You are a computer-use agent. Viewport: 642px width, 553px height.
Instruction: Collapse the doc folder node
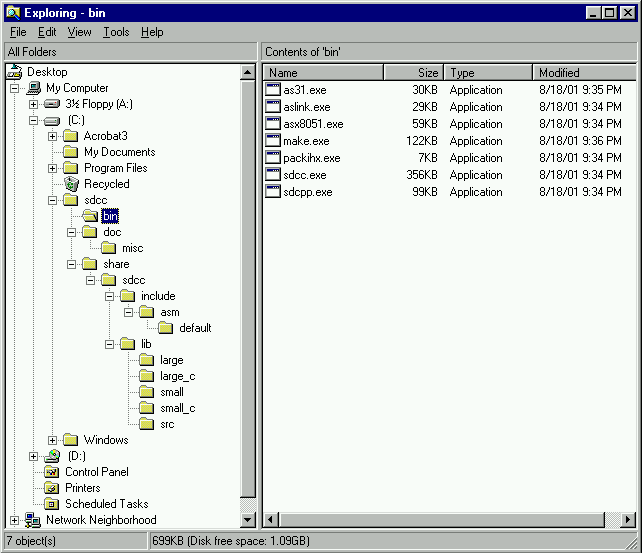coord(72,232)
